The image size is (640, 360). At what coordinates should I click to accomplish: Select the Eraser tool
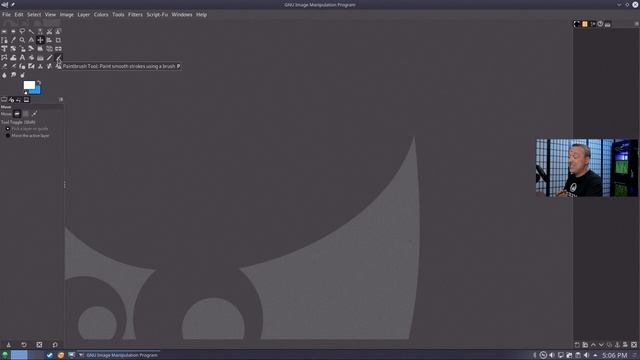(x=4, y=66)
